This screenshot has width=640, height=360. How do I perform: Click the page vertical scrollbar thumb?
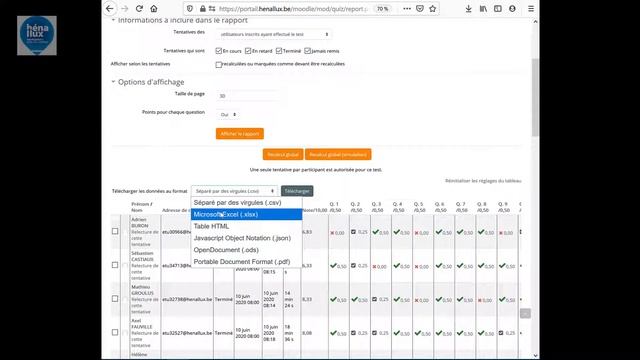pos(535,97)
